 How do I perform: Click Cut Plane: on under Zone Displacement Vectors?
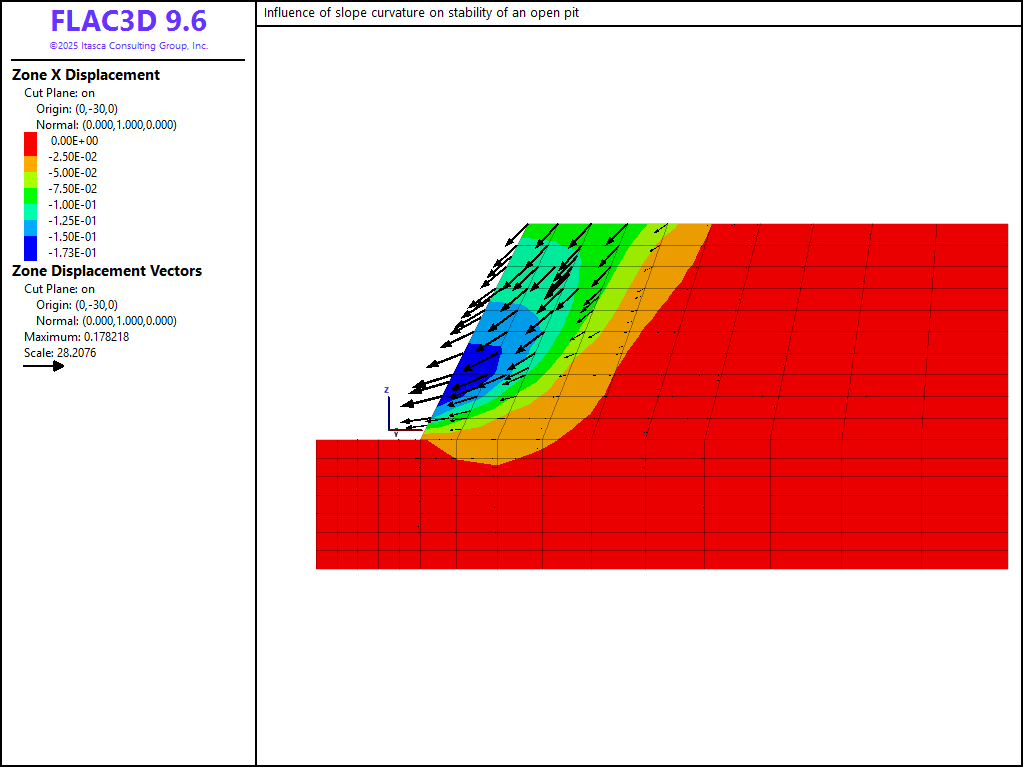[60, 289]
